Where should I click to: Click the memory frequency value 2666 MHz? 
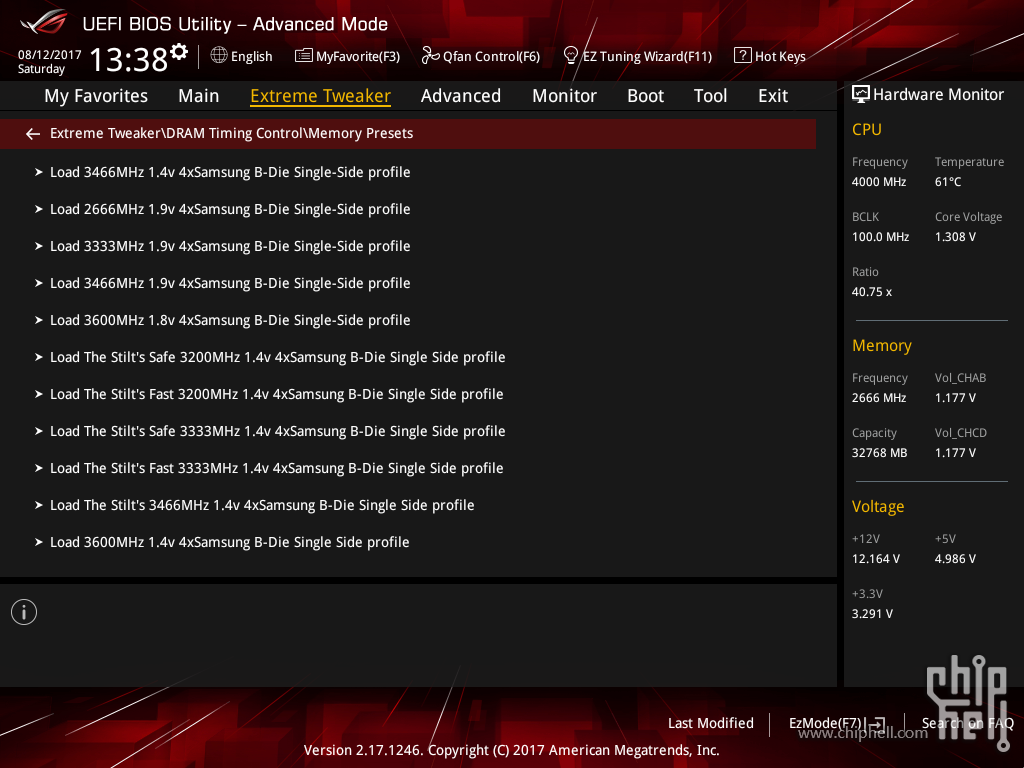[879, 398]
